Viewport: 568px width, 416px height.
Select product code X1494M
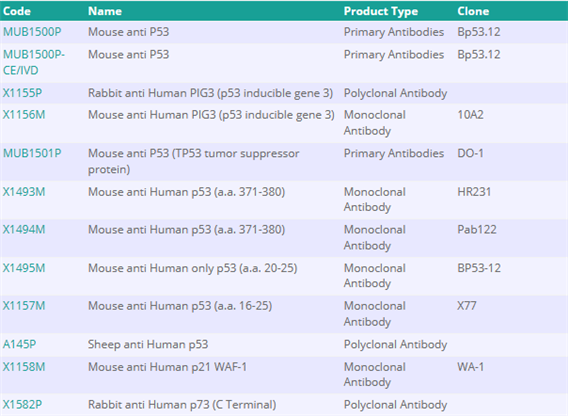coord(24,230)
